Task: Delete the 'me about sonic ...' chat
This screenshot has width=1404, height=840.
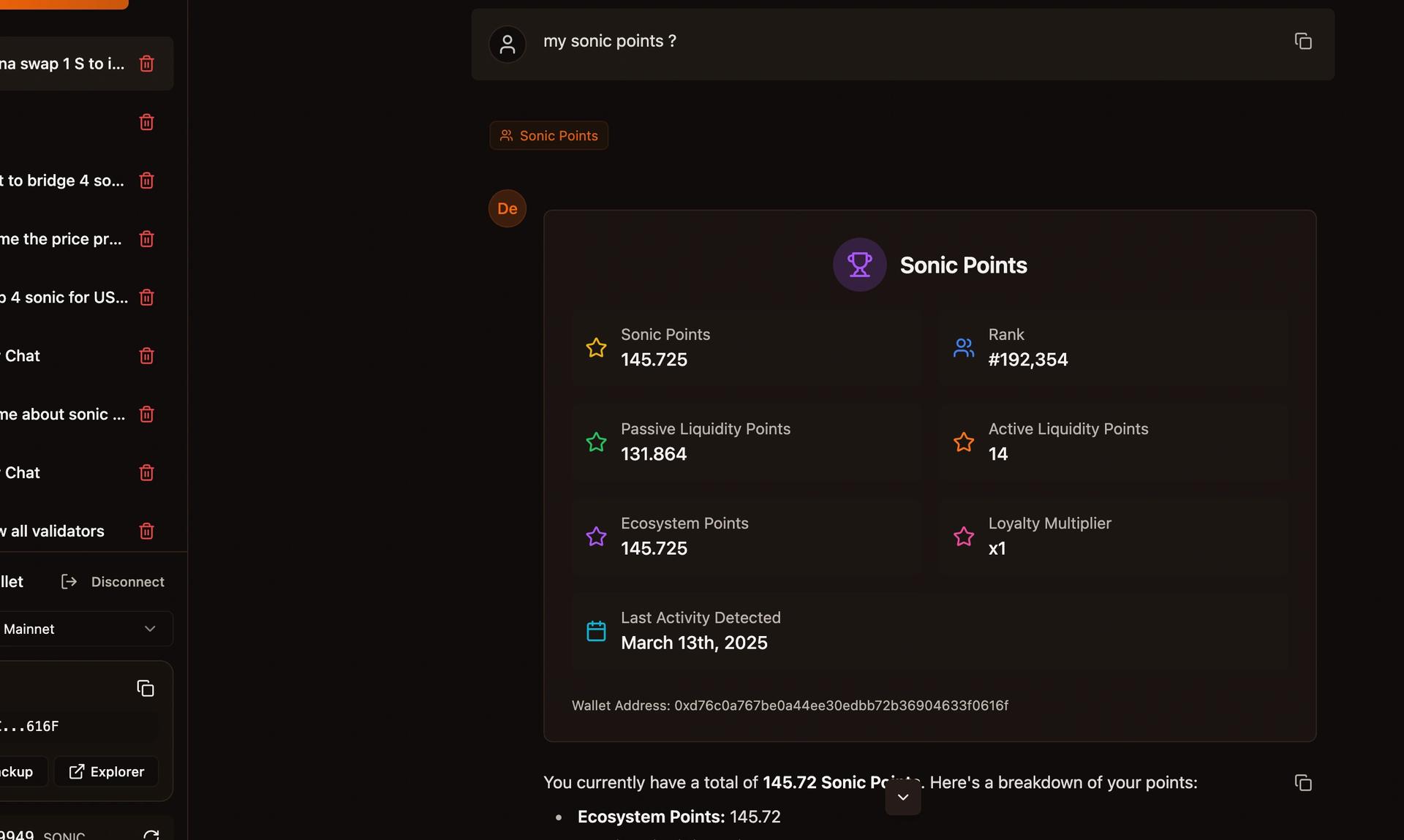Action: point(146,415)
